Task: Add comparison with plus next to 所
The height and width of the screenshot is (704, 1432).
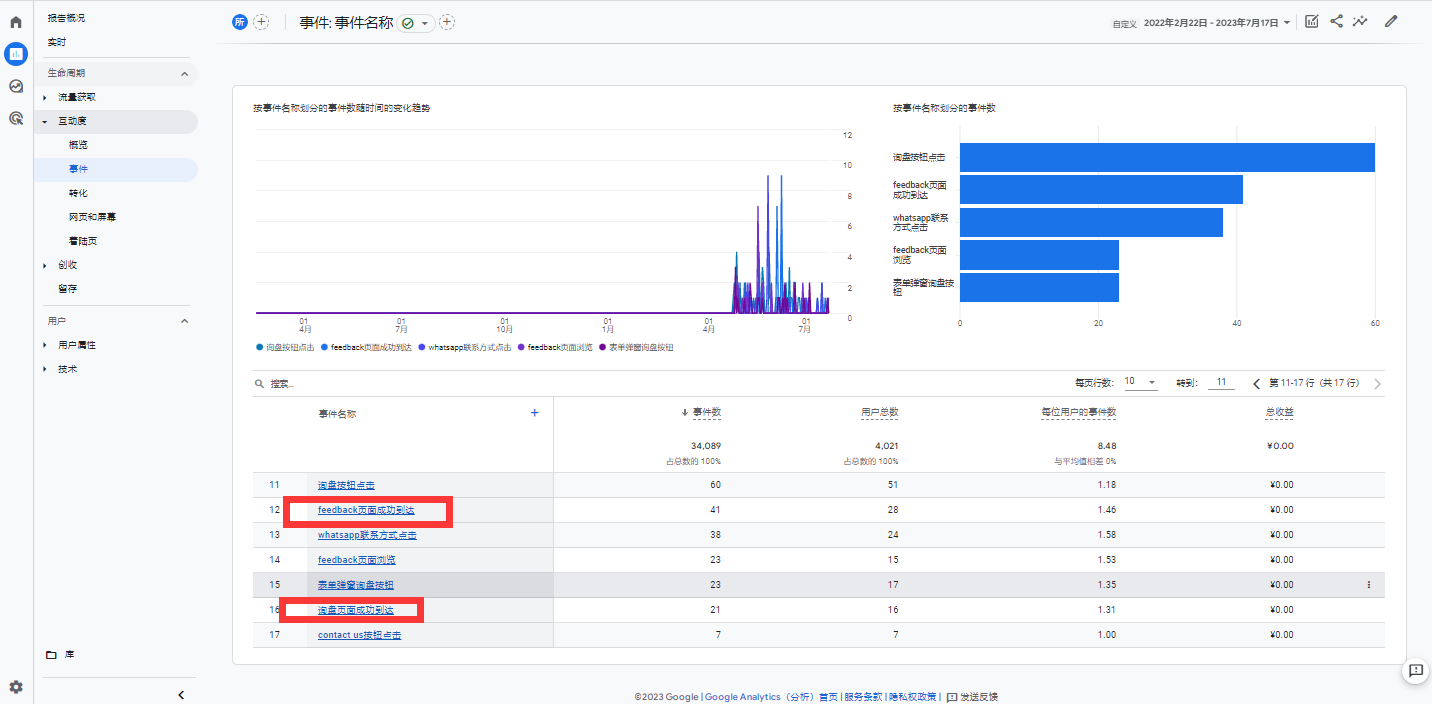Action: coord(261,22)
